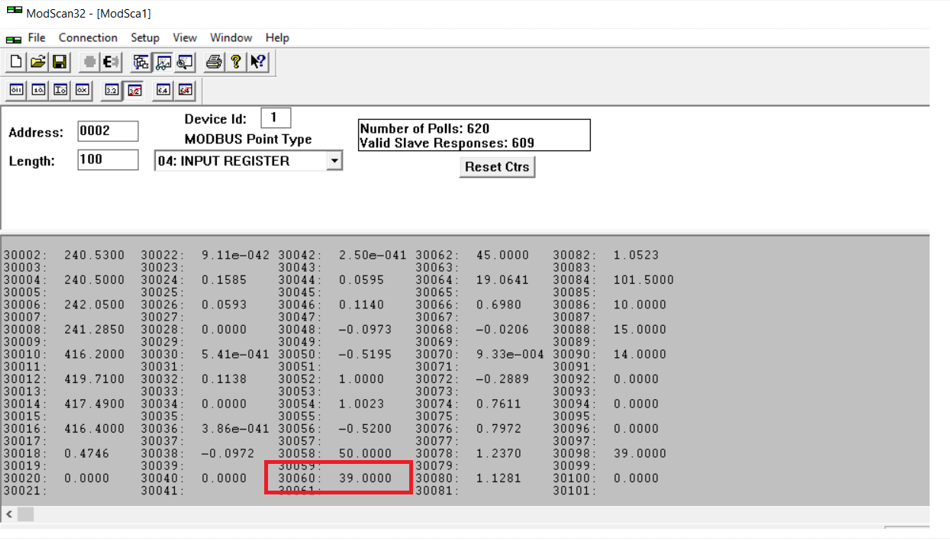Open the Connection menu
950x541 pixels.
88,38
